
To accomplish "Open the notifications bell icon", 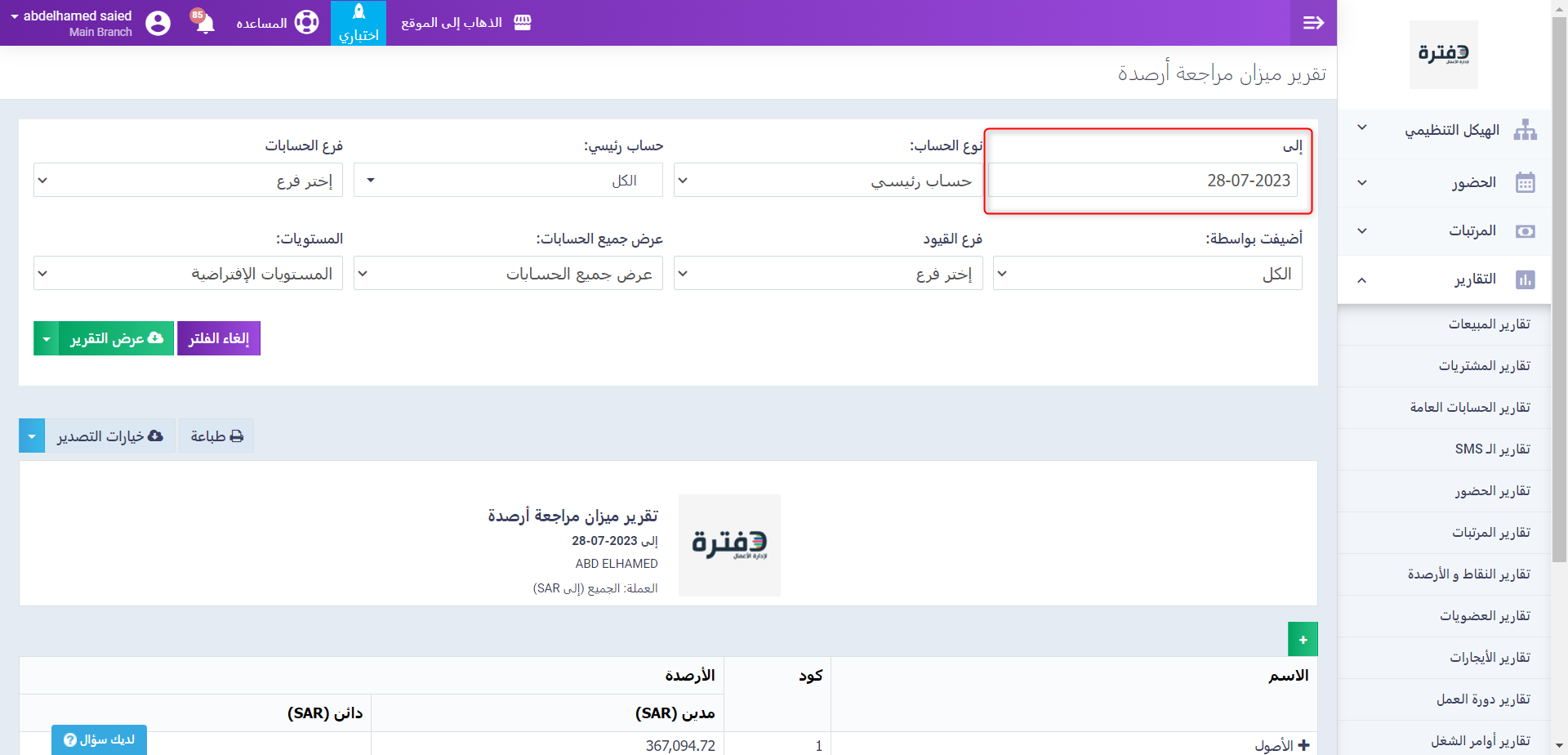I will click(205, 23).
